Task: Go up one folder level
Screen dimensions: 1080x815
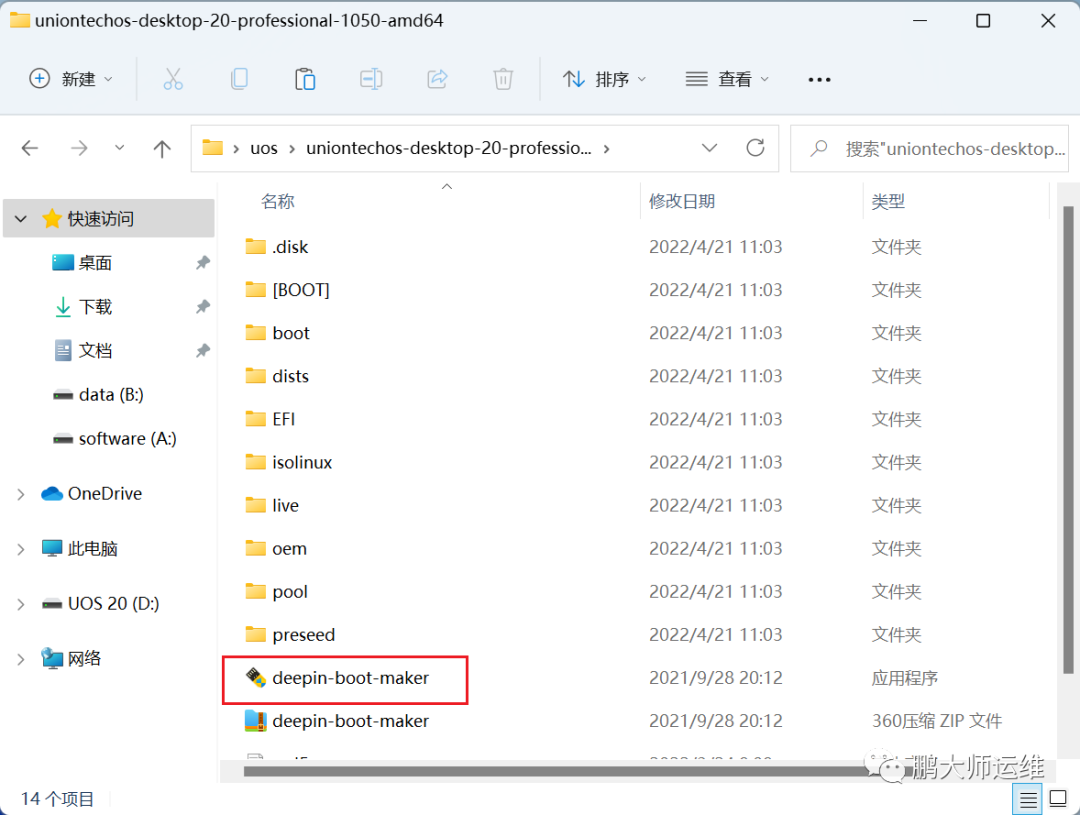Action: coord(162,148)
